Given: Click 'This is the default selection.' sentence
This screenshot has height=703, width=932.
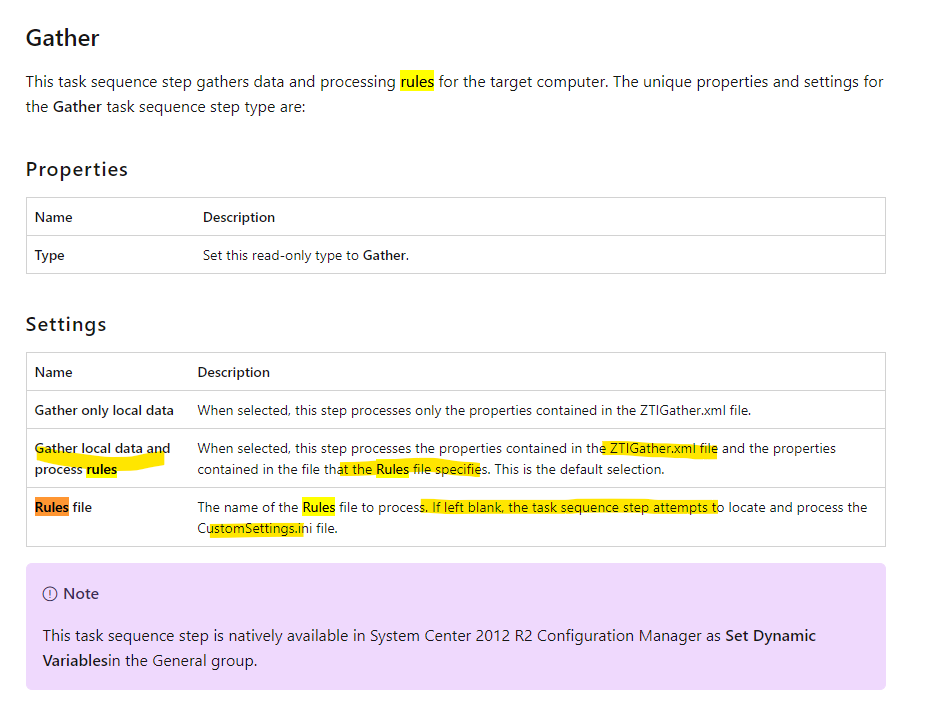Looking at the screenshot, I should tap(580, 469).
